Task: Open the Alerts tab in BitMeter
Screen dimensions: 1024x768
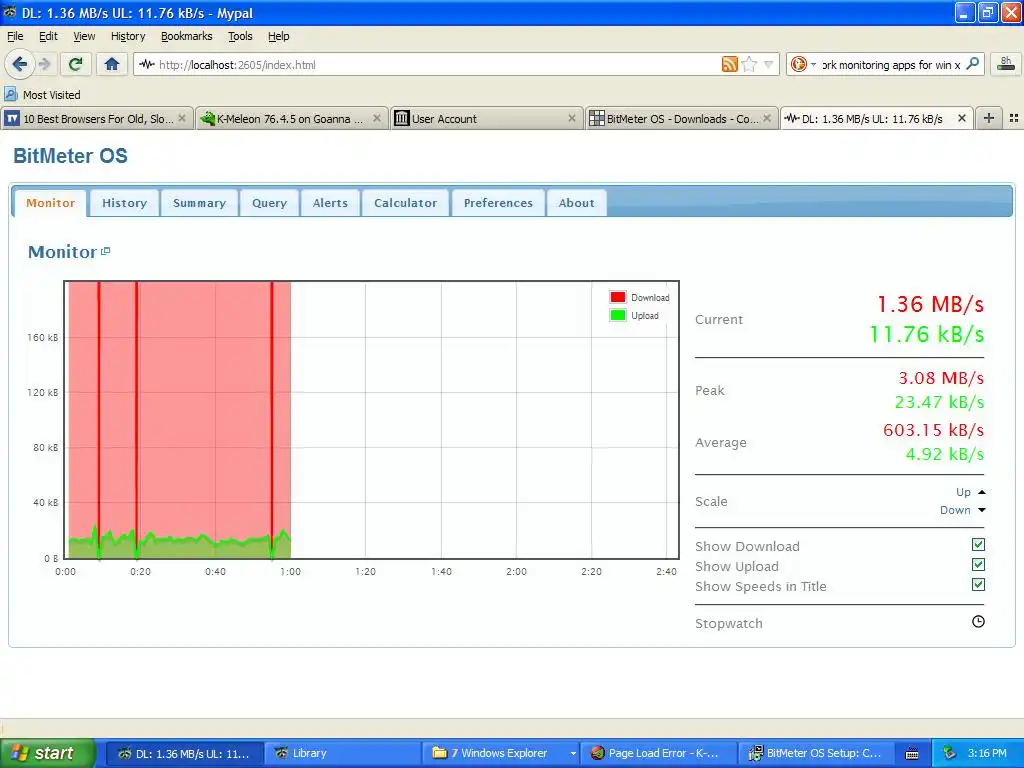Action: pyautogui.click(x=330, y=203)
